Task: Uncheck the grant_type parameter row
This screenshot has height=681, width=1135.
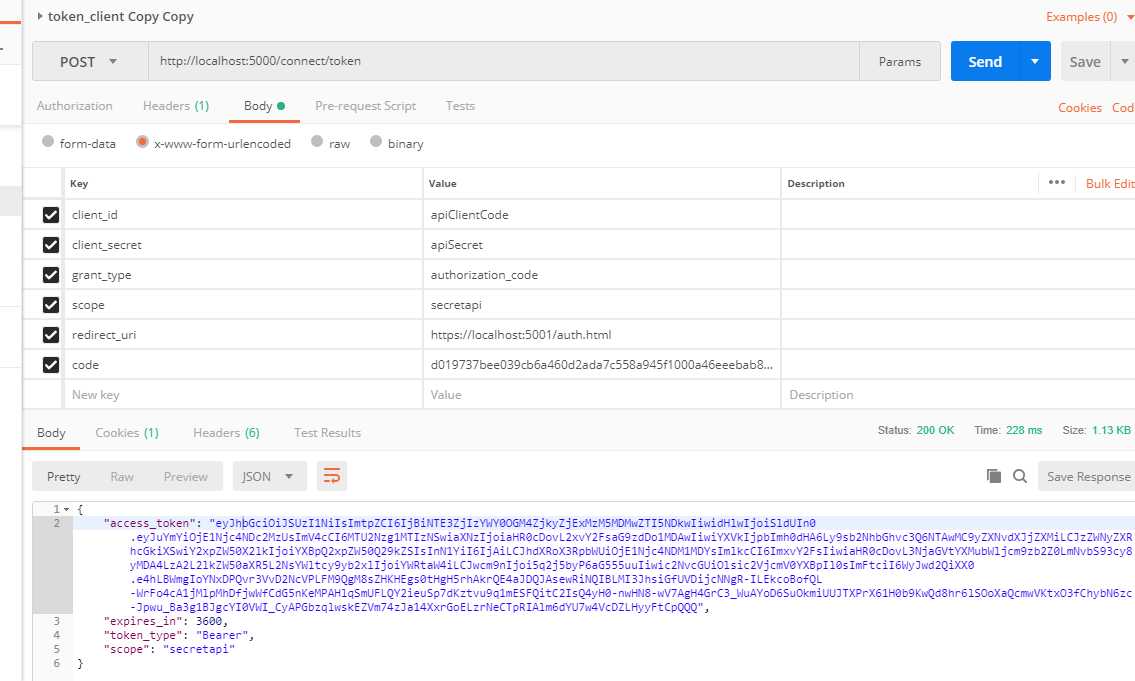Action: tap(51, 275)
